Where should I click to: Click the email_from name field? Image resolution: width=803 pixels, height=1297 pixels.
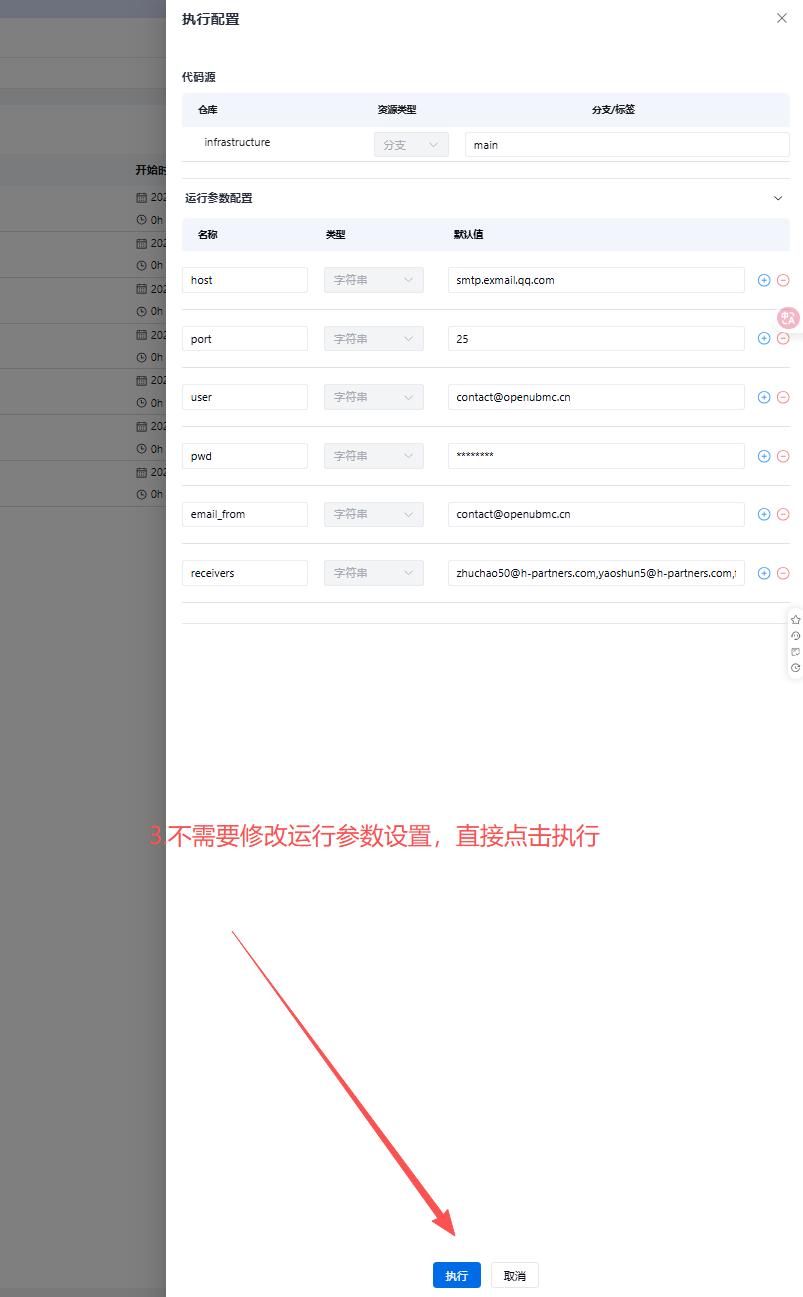coord(245,514)
